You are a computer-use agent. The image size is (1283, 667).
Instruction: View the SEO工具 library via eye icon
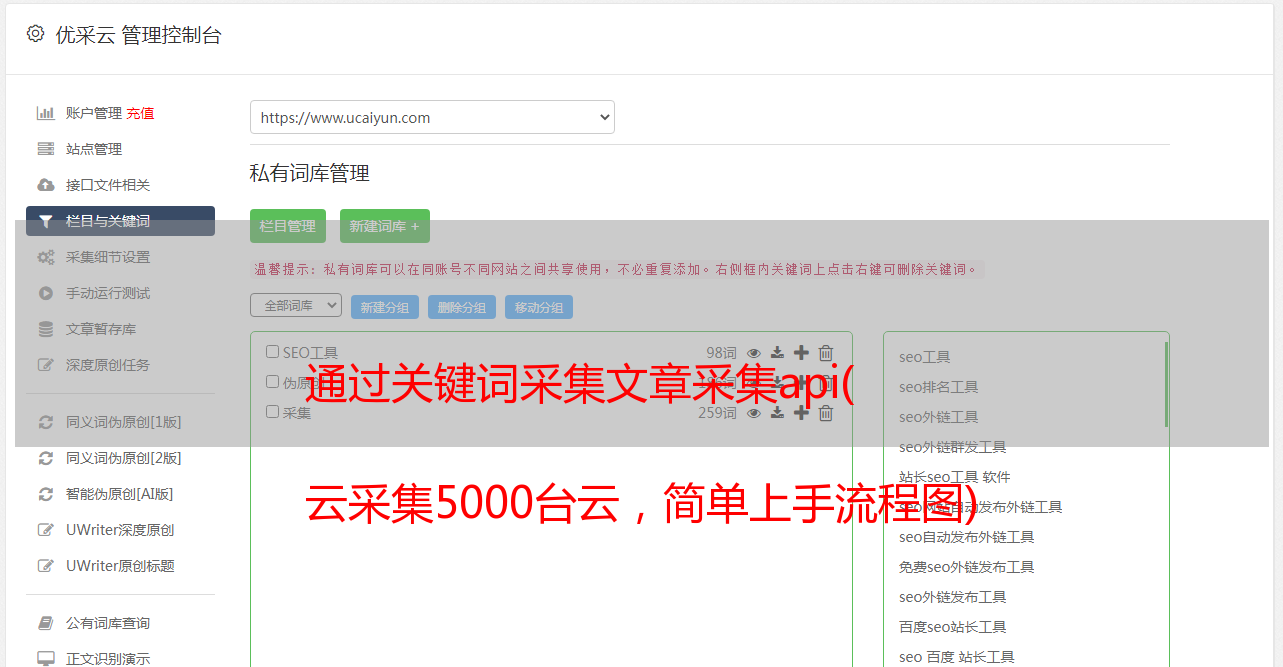pos(754,353)
